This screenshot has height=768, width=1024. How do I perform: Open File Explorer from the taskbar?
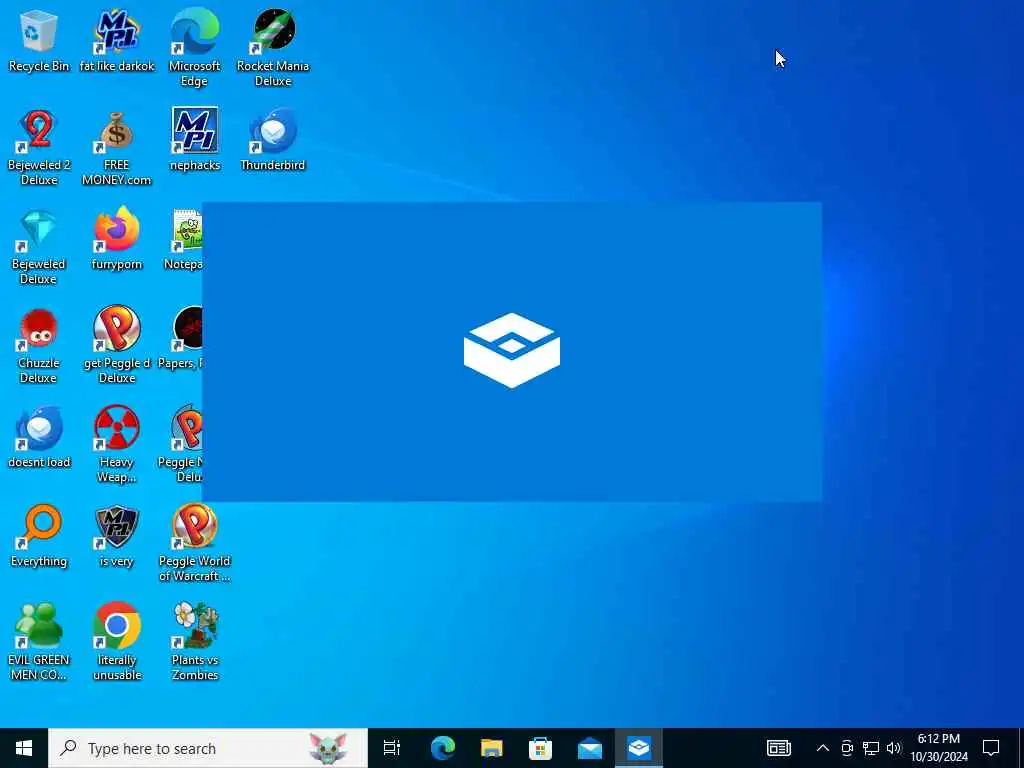492,748
